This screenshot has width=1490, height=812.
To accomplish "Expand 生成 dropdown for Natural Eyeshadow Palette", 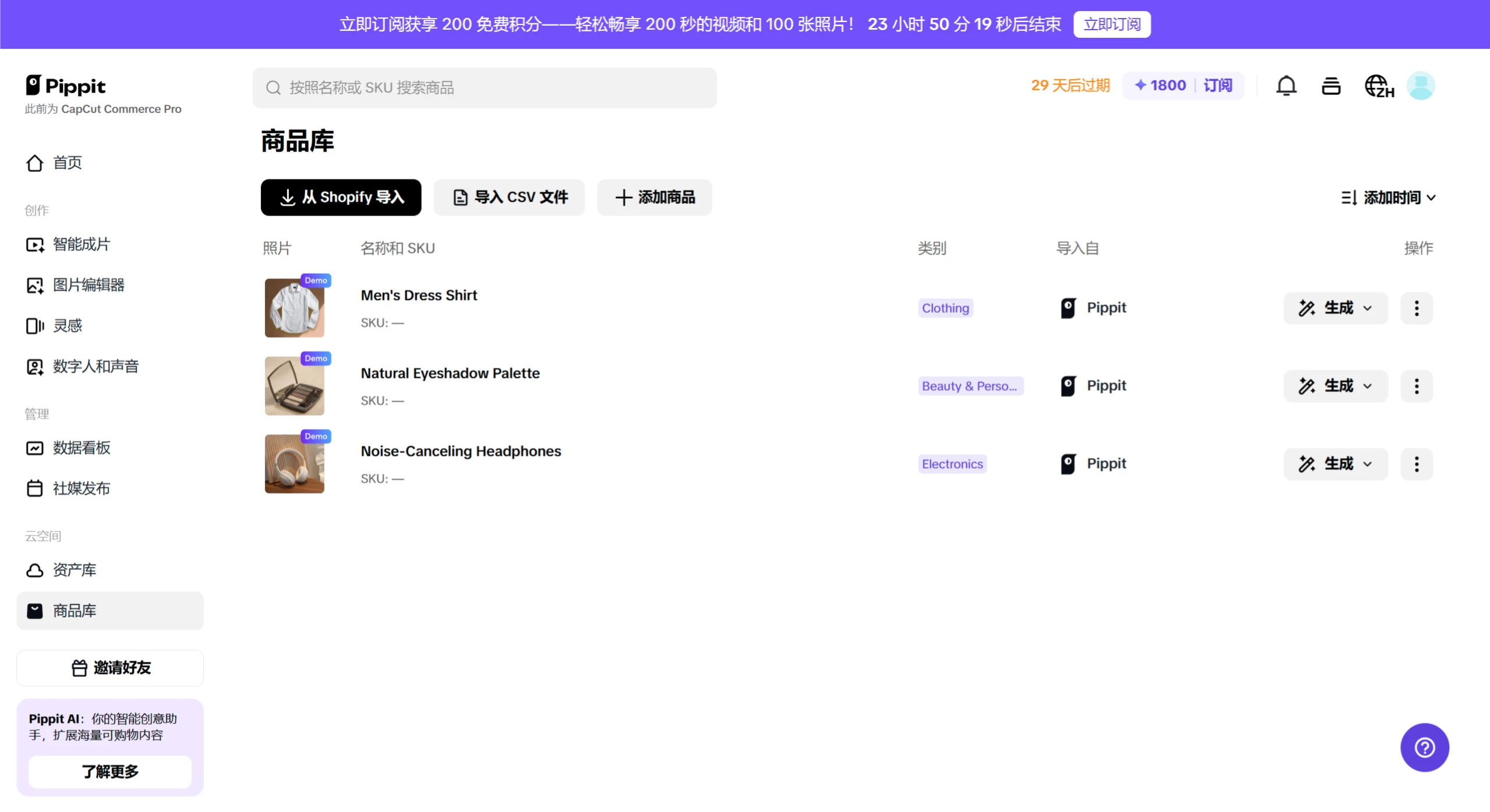I will (1335, 386).
